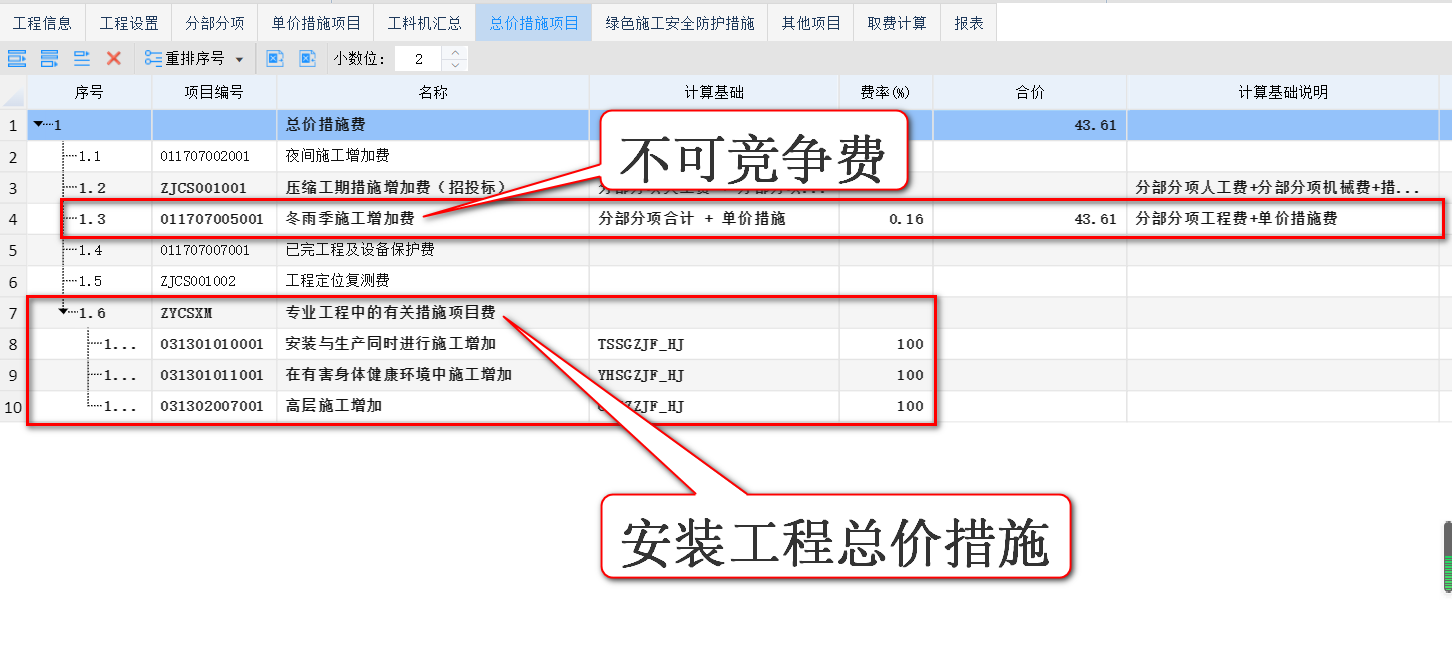This screenshot has width=1452, height=667.
Task: Click the up arrow to increase 小数位
Action: (455, 53)
